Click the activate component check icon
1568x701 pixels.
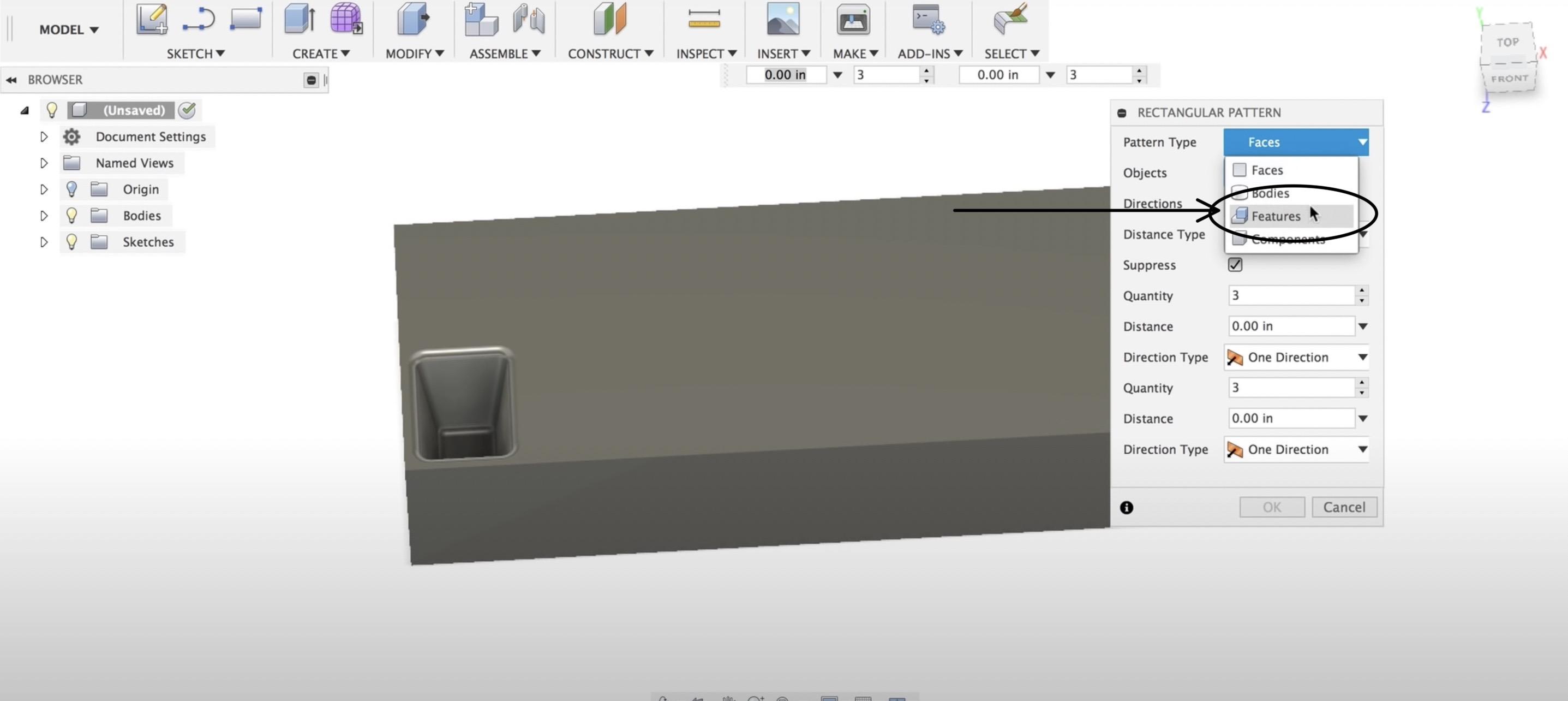tap(188, 110)
